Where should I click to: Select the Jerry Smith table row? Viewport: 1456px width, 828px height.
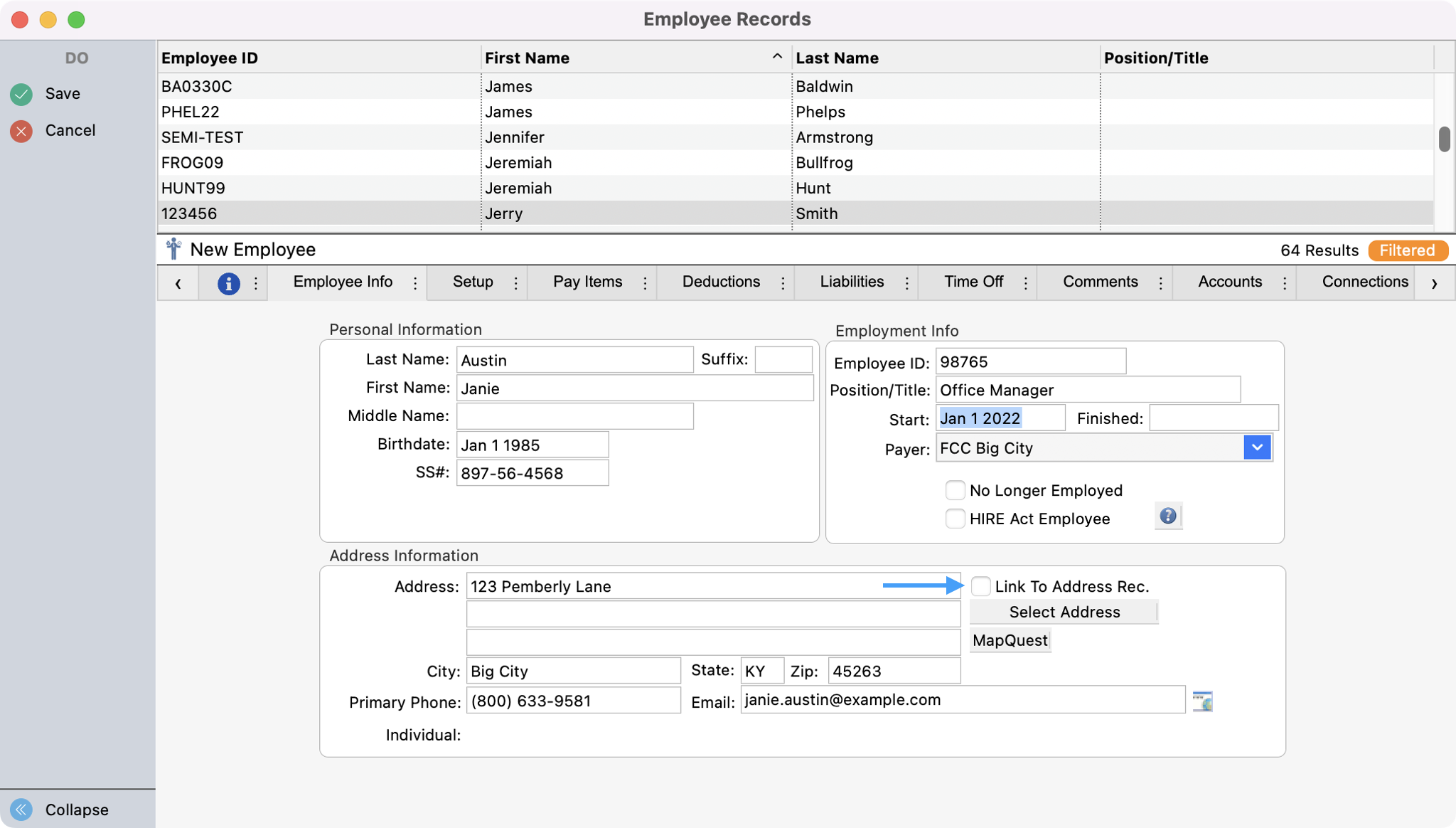point(498,213)
